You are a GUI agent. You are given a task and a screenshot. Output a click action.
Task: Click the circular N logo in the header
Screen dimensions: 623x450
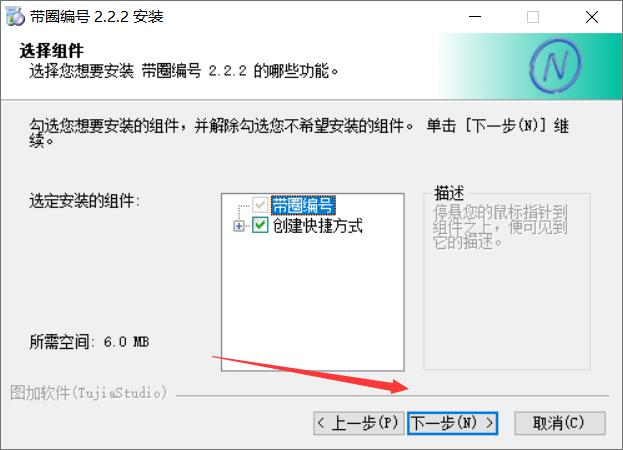click(x=555, y=66)
